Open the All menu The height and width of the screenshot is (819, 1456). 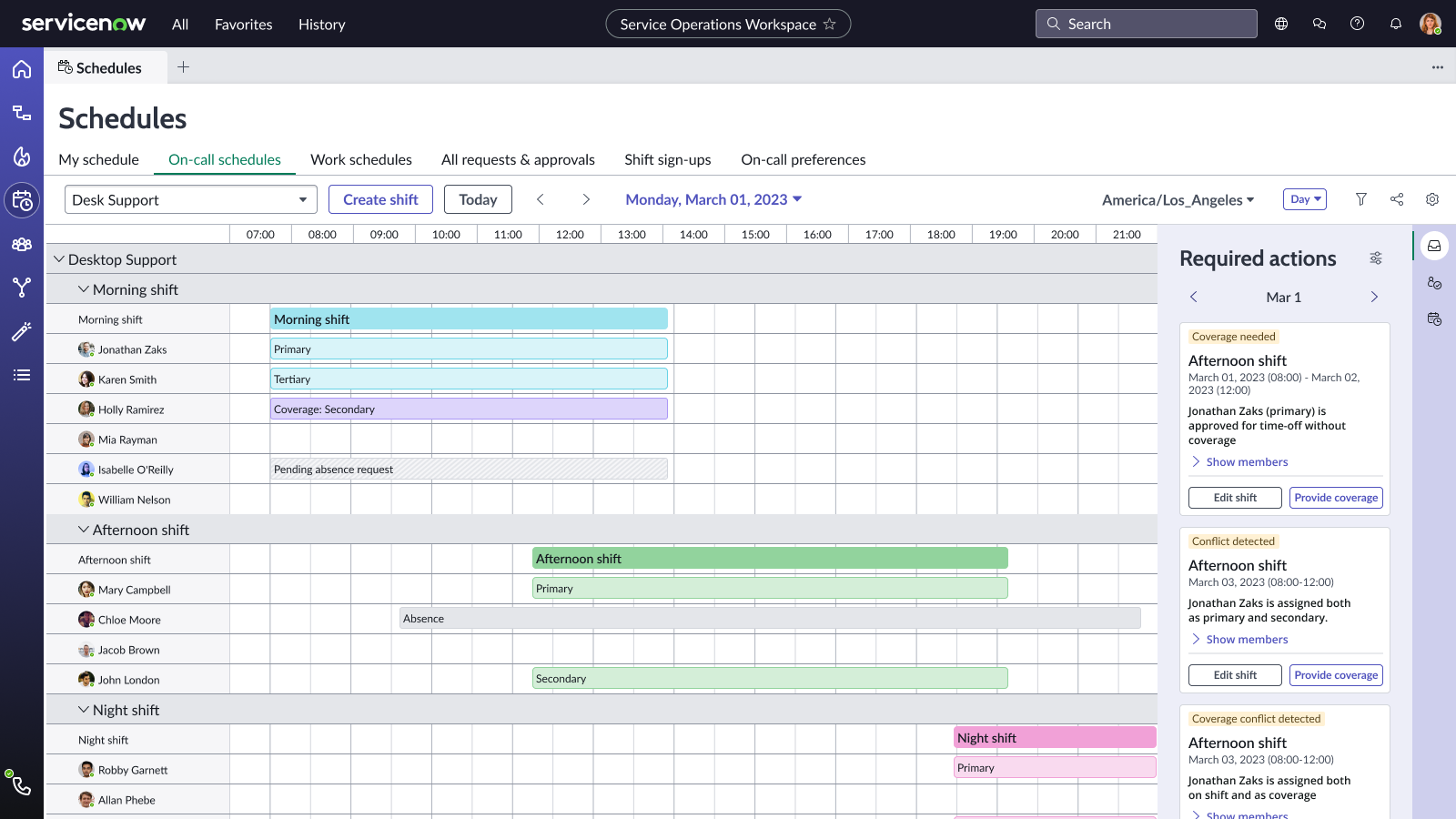click(x=180, y=25)
